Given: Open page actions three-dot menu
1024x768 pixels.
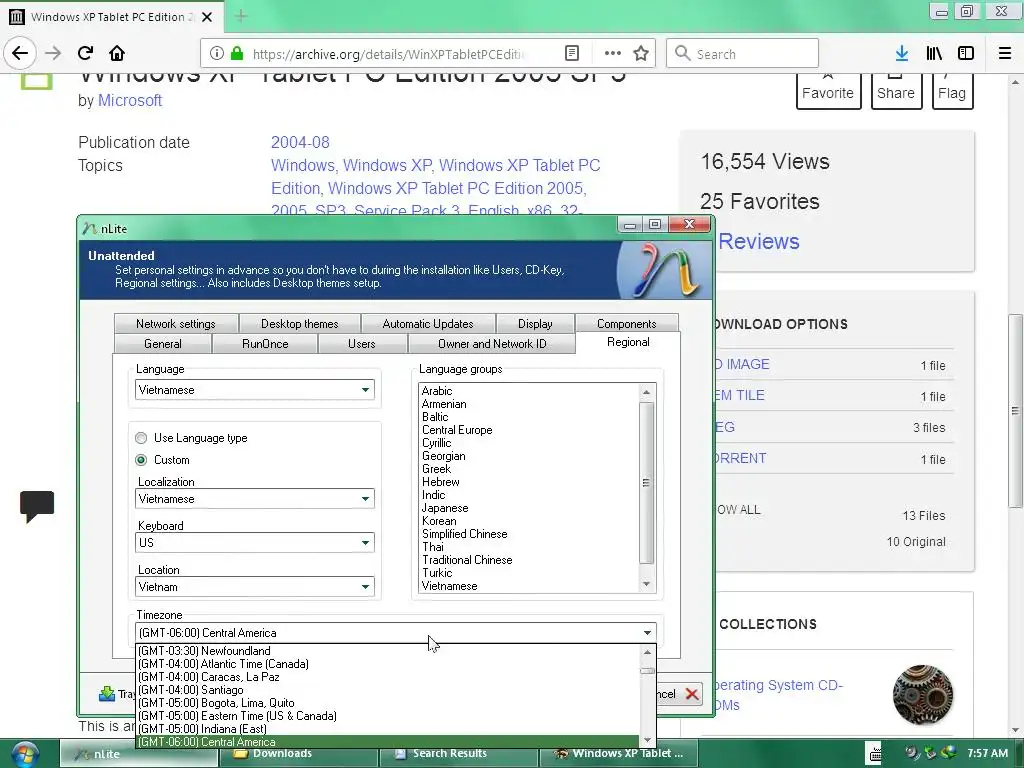Looking at the screenshot, I should click(613, 54).
